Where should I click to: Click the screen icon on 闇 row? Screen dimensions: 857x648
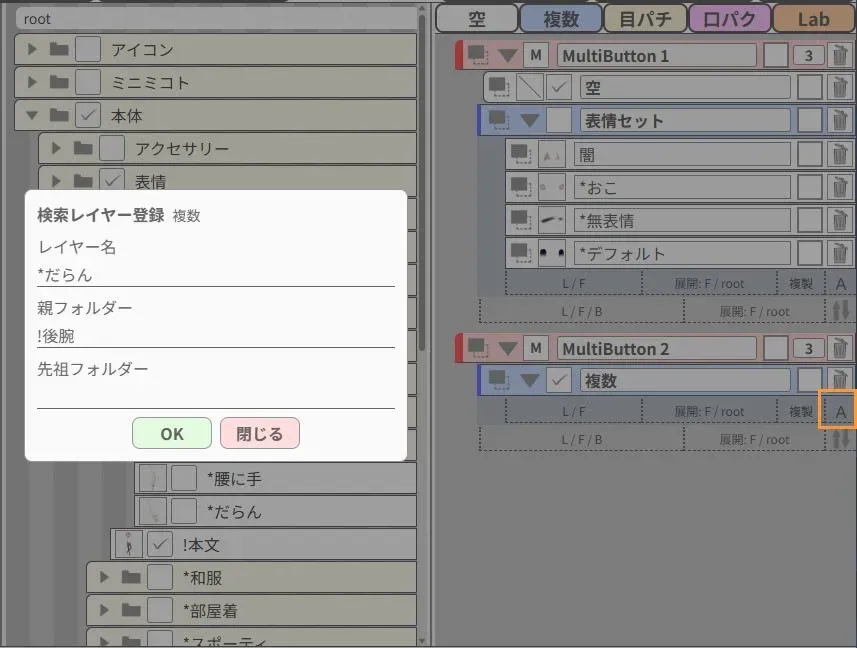(520, 155)
